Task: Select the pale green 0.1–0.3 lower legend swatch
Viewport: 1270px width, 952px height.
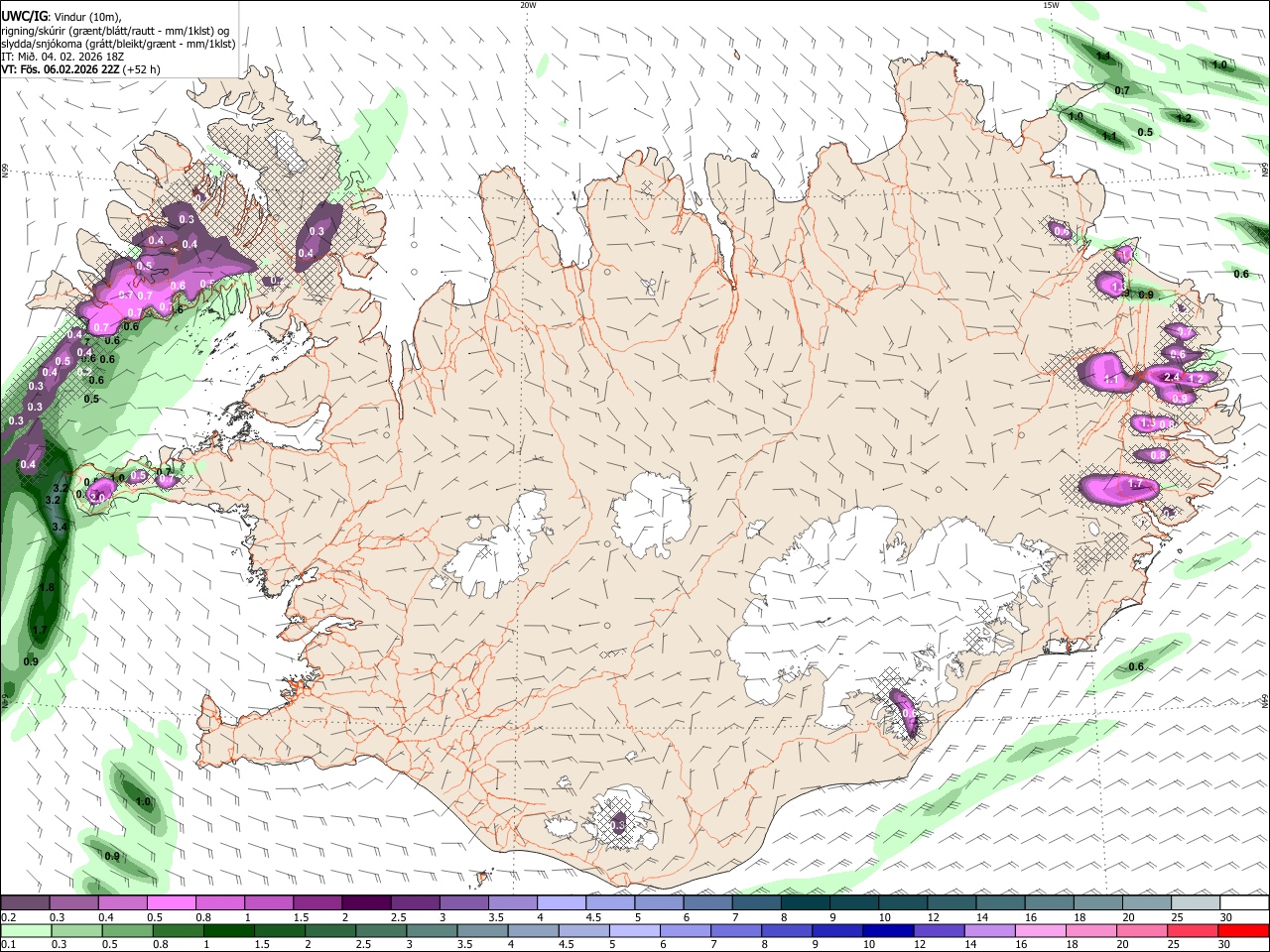Action: pyautogui.click(x=26, y=930)
